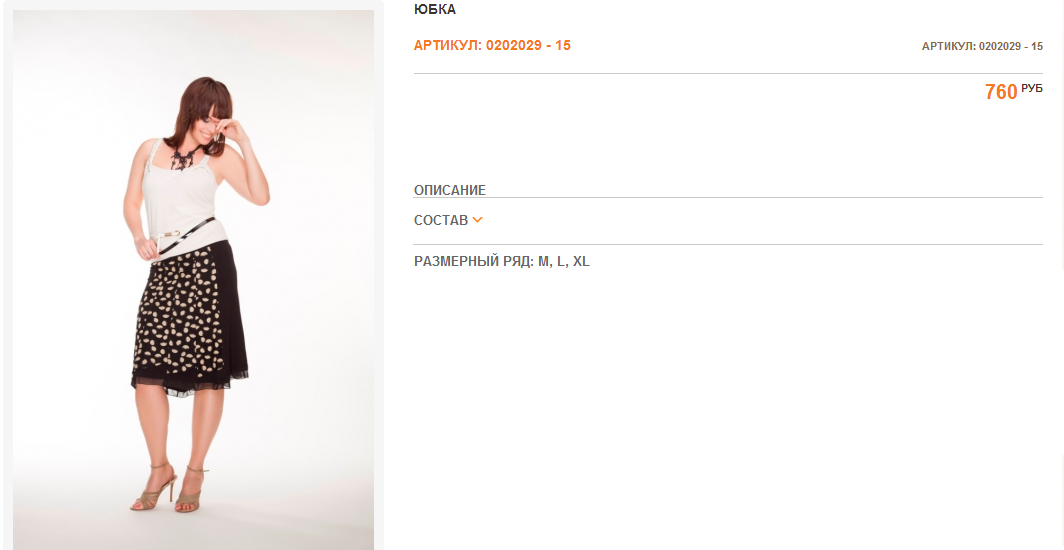The width and height of the screenshot is (1064, 550).
Task: Select the ОПИСАНИЕ heading
Action: (450, 190)
